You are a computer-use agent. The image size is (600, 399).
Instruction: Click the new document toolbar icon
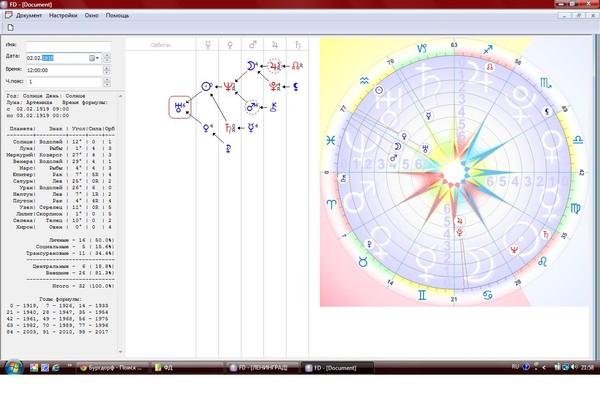tap(10, 28)
